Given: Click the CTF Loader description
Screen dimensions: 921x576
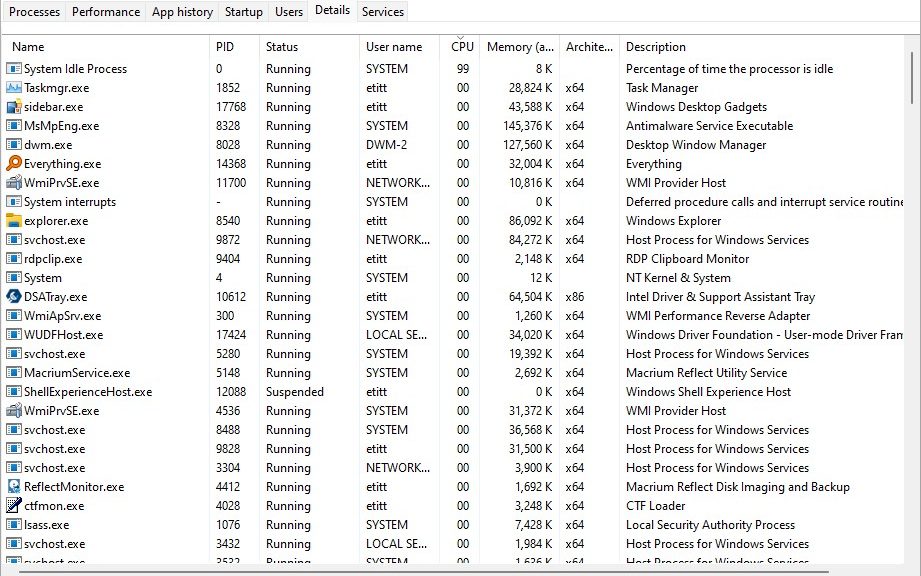Looking at the screenshot, I should (x=655, y=506).
